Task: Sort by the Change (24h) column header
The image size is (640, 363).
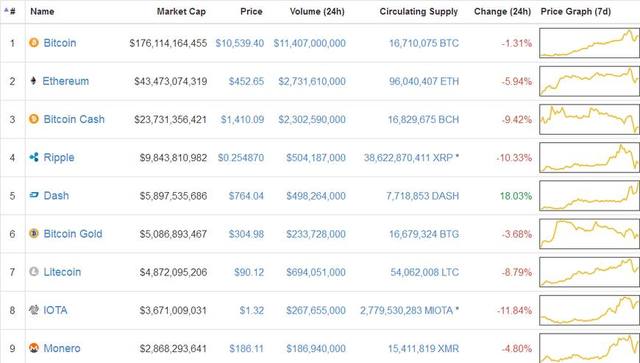Action: click(502, 11)
